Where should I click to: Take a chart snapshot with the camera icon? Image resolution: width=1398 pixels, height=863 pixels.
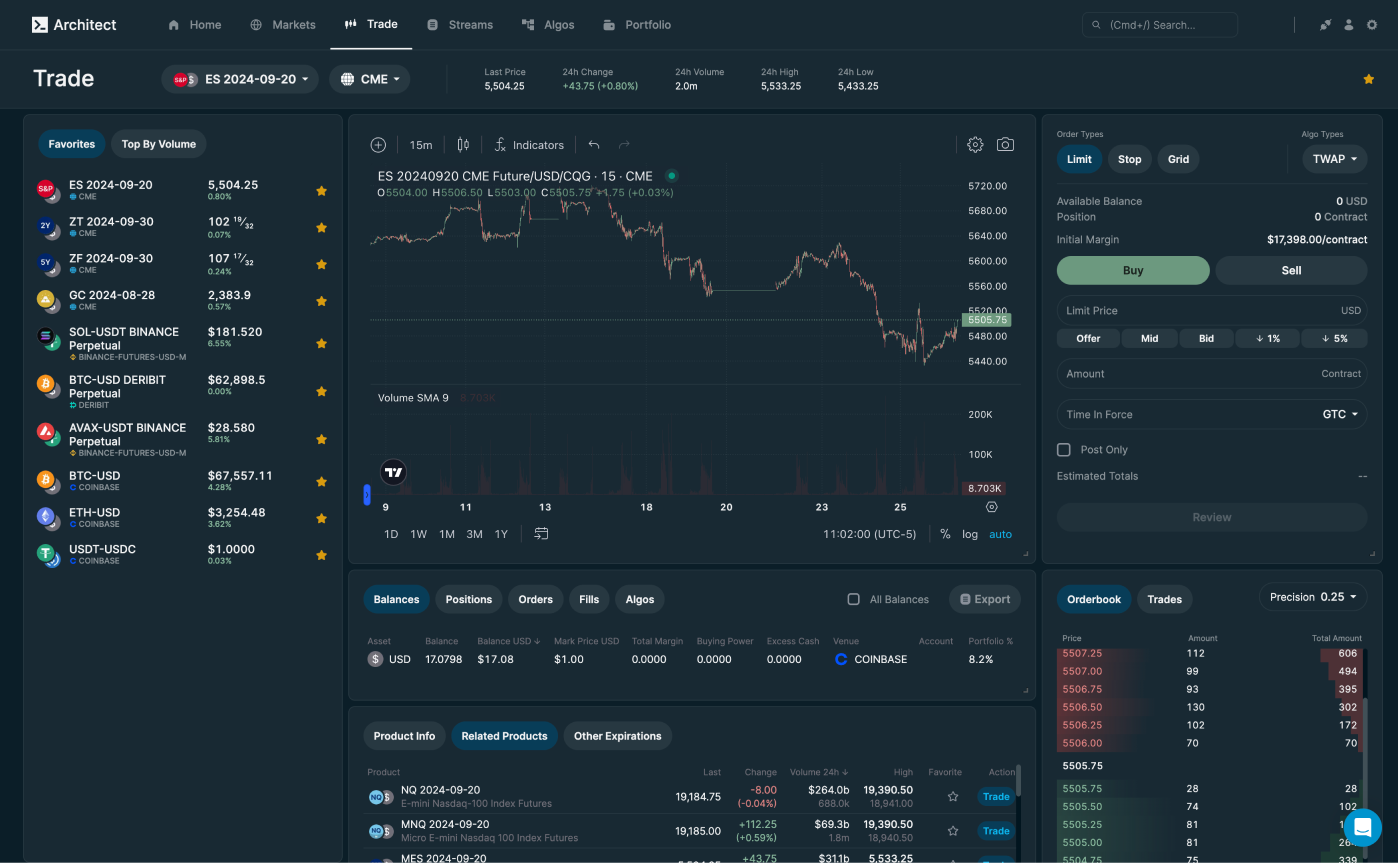pyautogui.click(x=1005, y=144)
